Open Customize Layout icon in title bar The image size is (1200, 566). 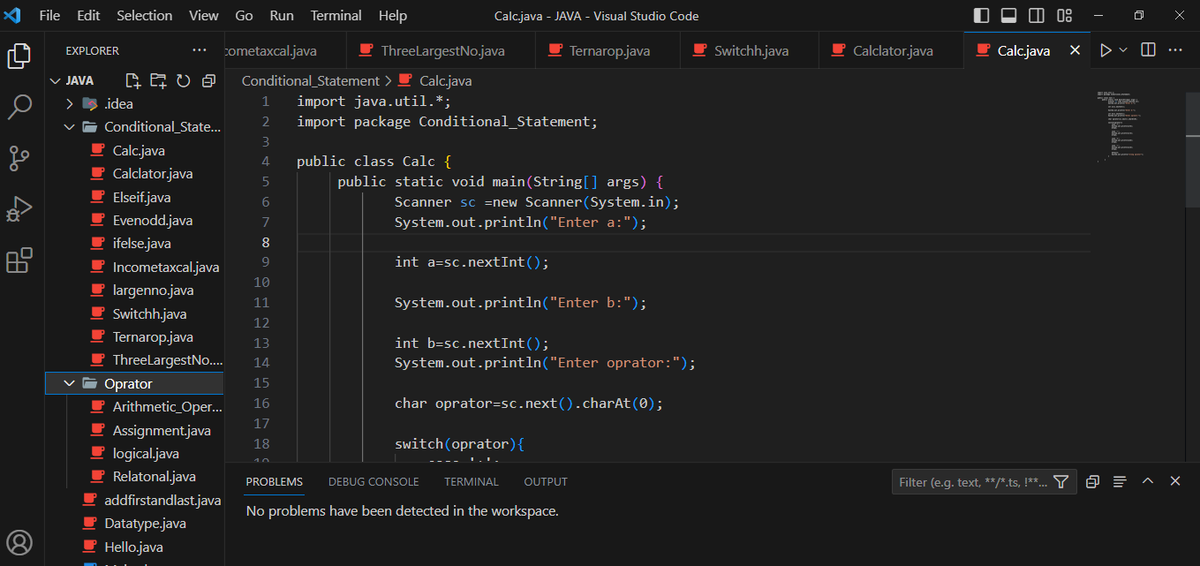click(1065, 16)
